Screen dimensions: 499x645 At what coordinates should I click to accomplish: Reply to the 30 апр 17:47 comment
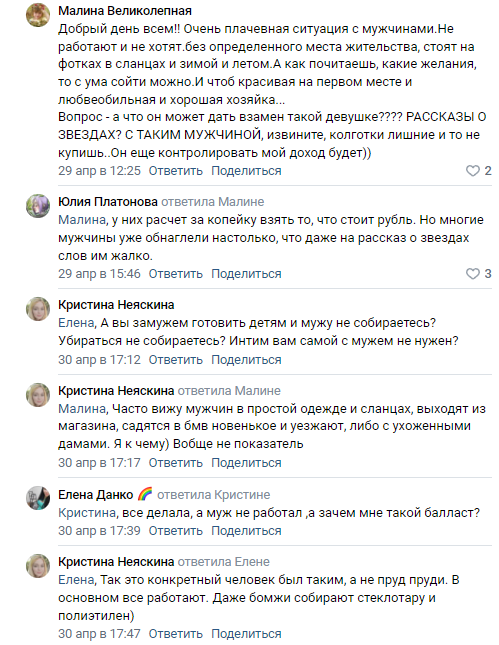tap(176, 633)
